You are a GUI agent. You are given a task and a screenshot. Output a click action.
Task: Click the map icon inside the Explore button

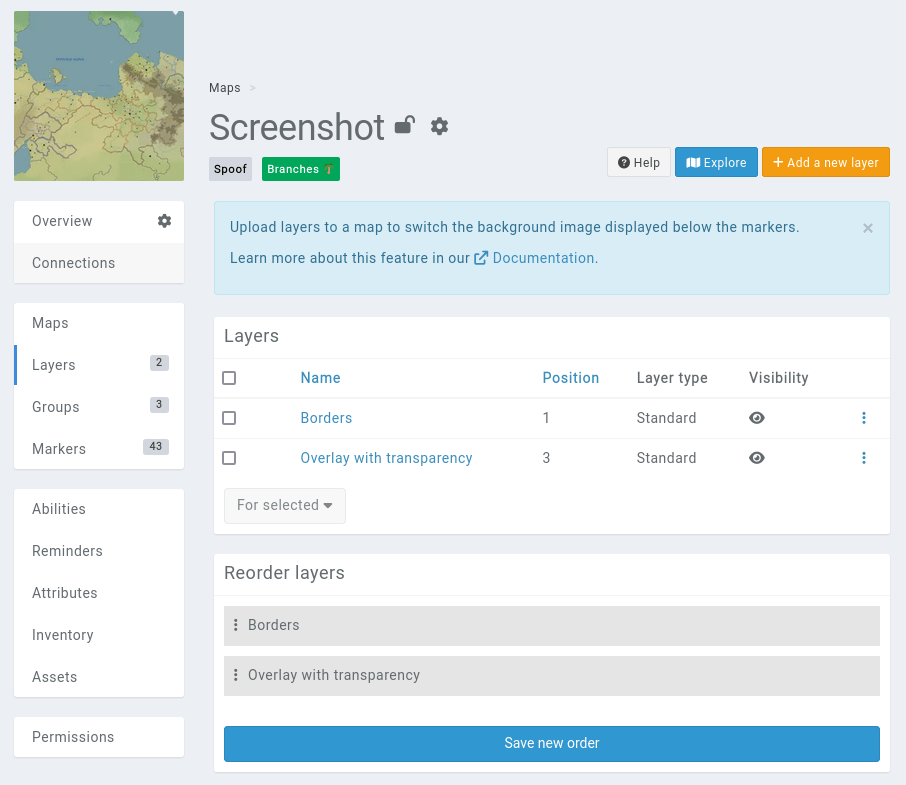point(692,162)
